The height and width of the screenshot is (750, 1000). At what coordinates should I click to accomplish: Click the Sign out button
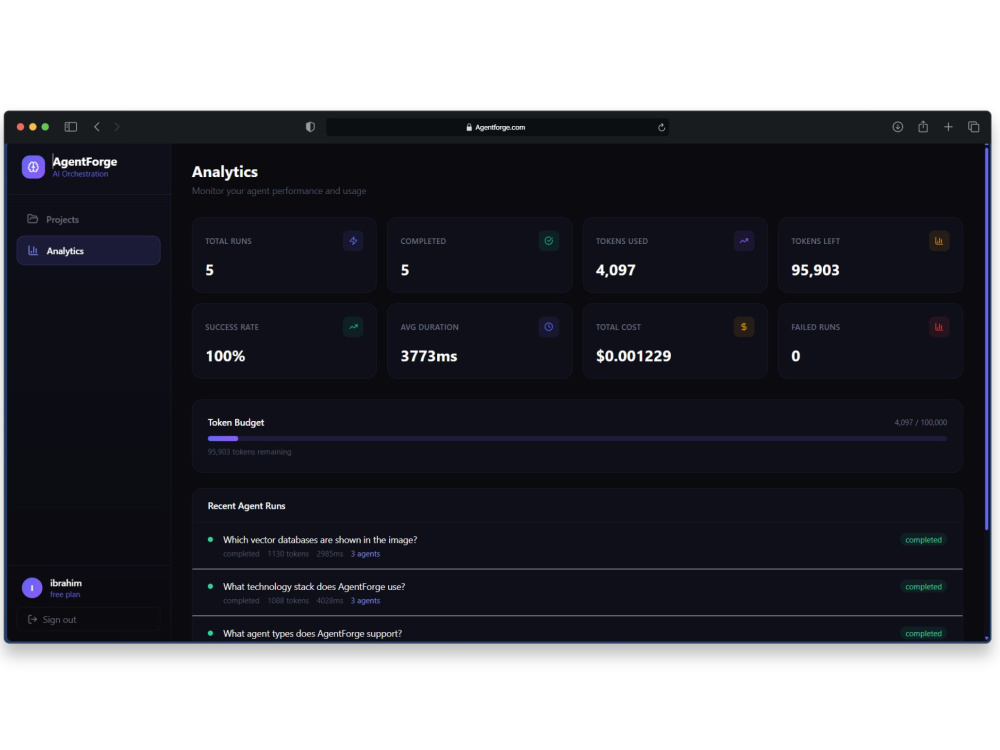(x=89, y=619)
